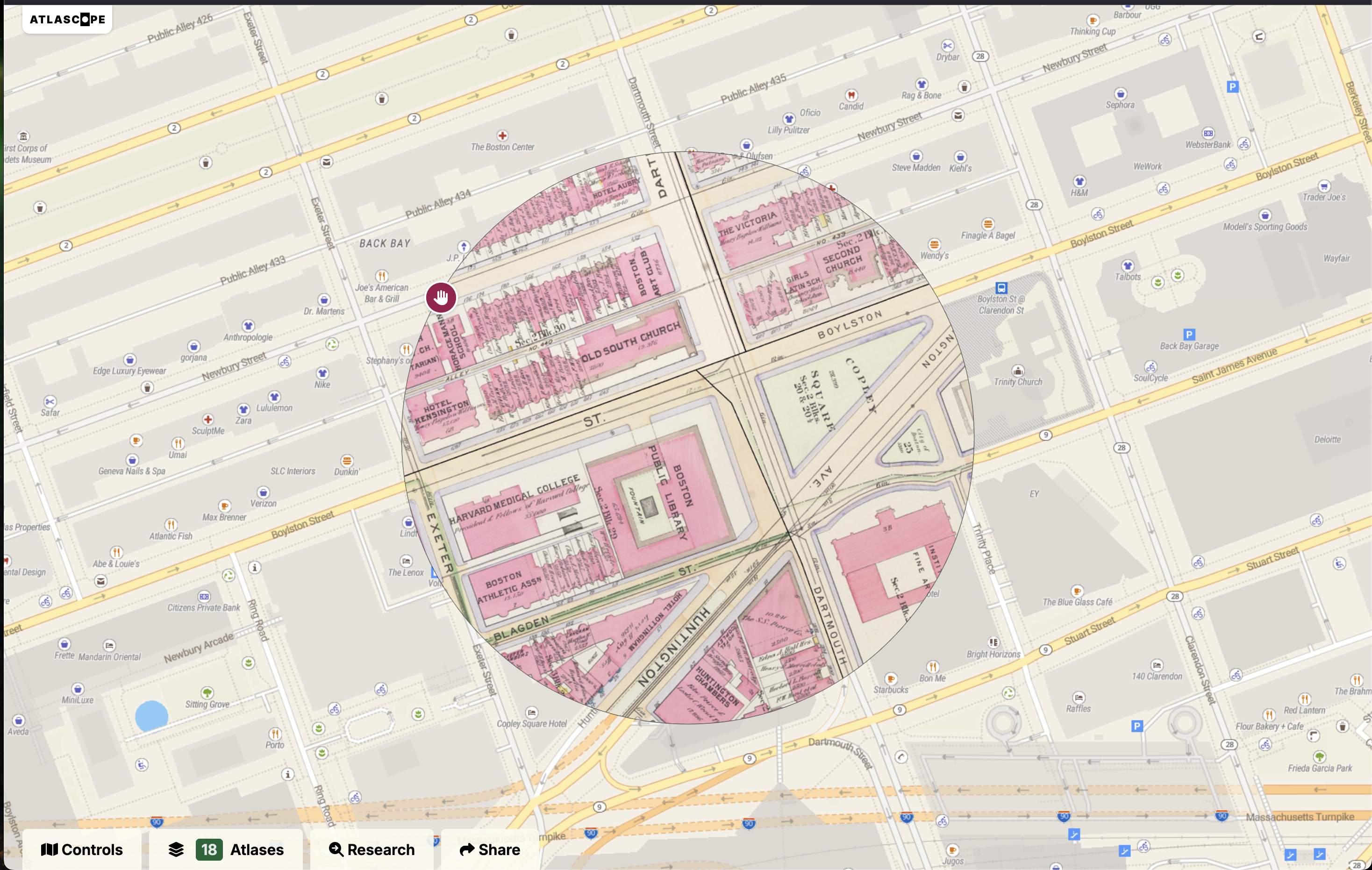
Task: Click the Sephora shop icon
Action: click(x=1120, y=94)
